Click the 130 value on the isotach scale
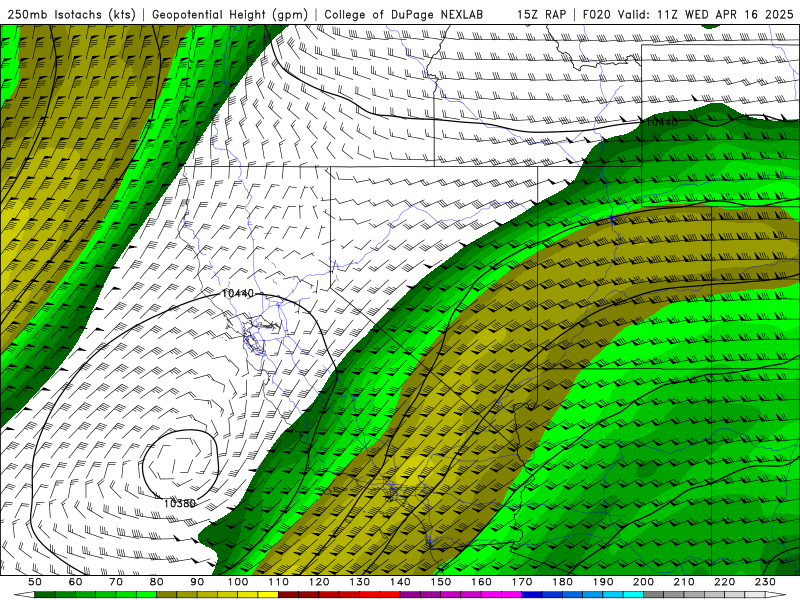Screen dimensions: 800x600 tap(360, 582)
